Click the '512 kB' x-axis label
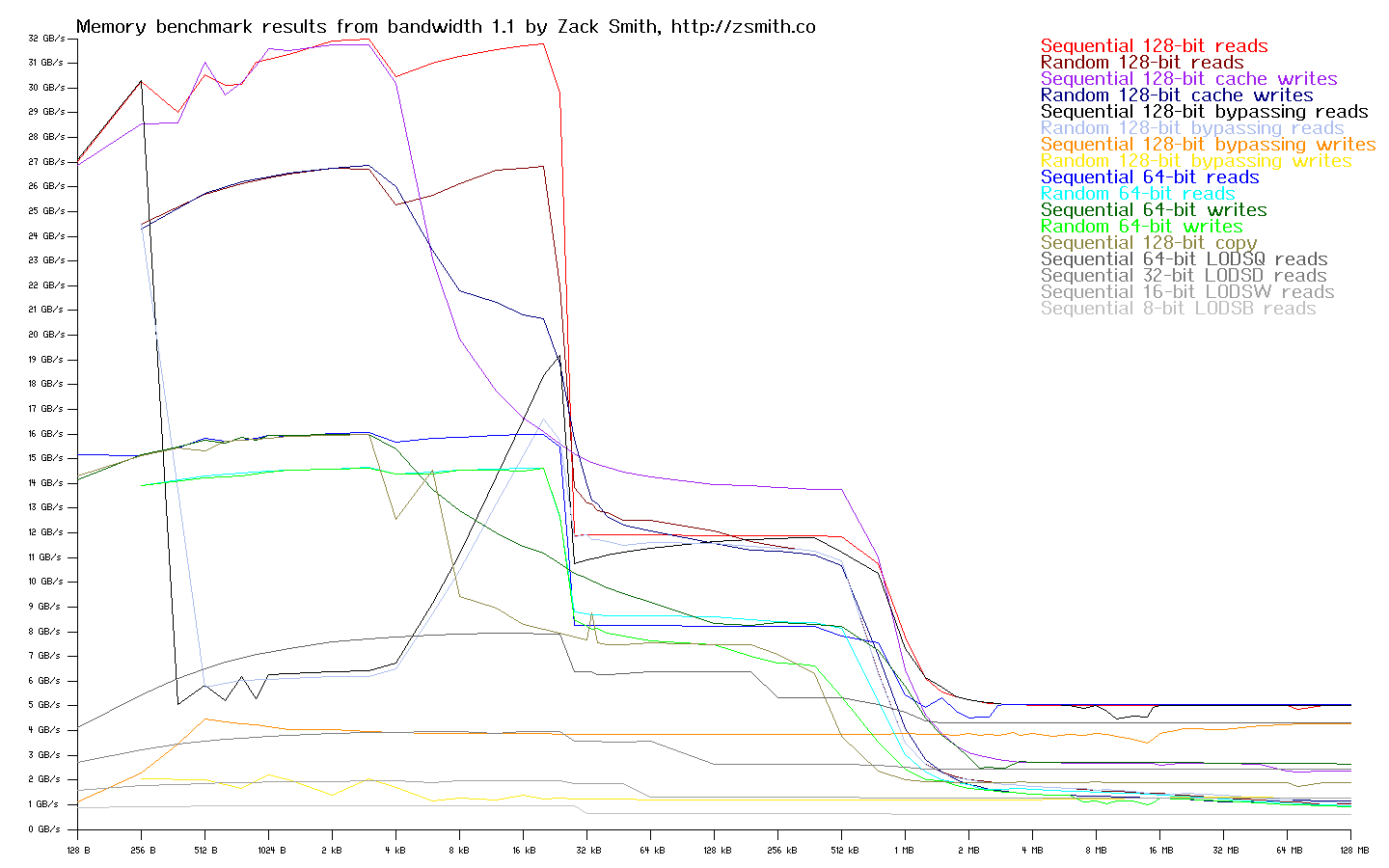This screenshot has width=1389, height=868. pyautogui.click(x=844, y=851)
